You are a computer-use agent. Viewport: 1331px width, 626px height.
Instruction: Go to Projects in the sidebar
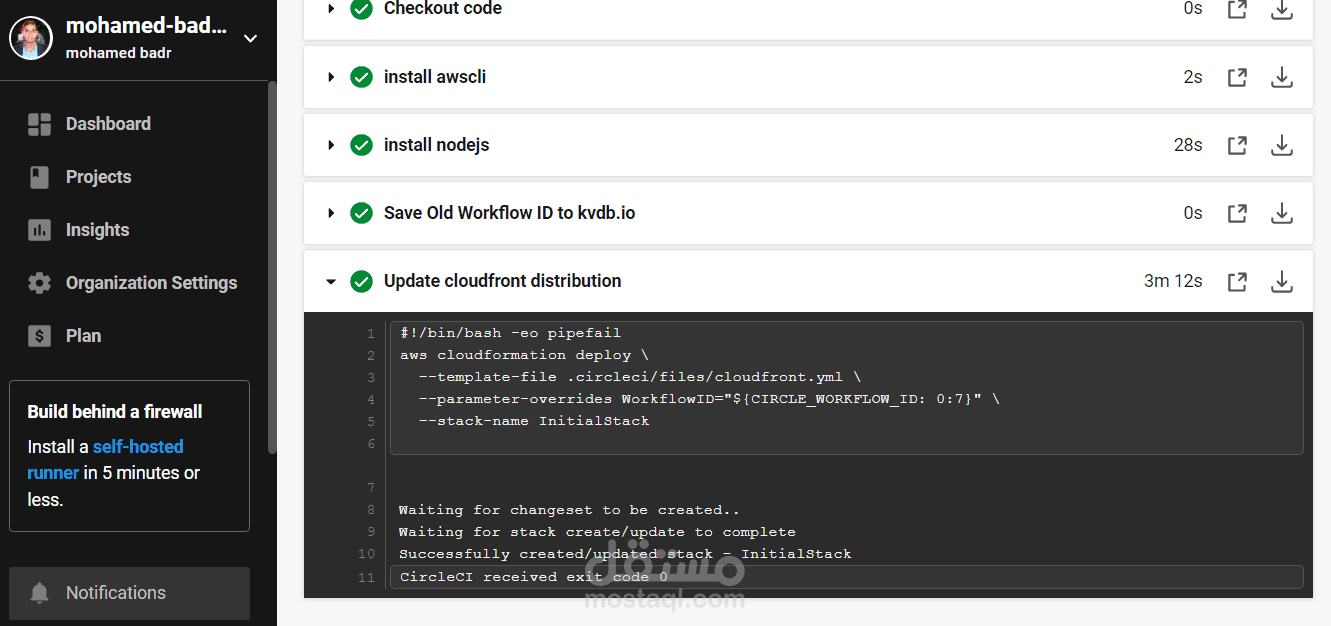click(98, 177)
